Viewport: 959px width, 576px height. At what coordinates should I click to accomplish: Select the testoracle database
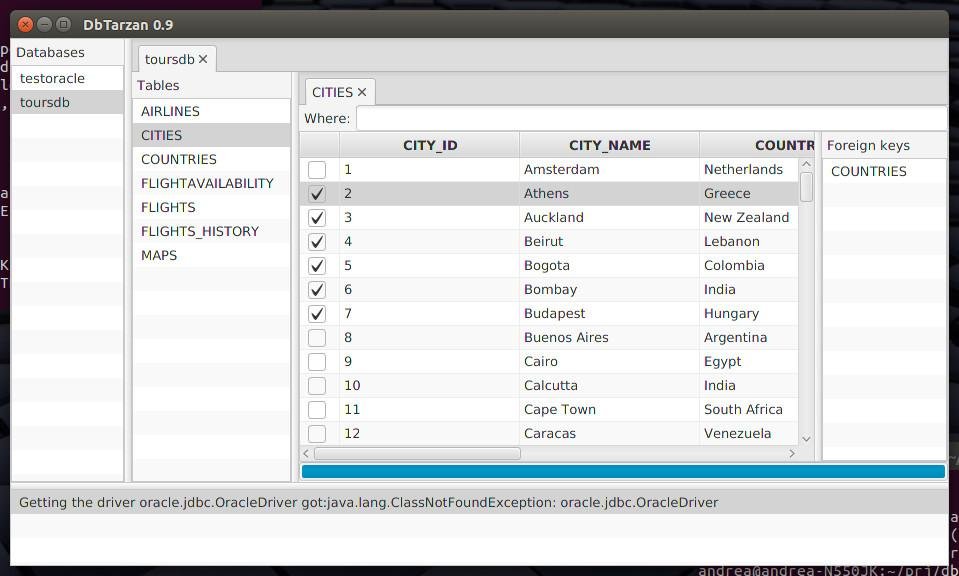(x=67, y=78)
